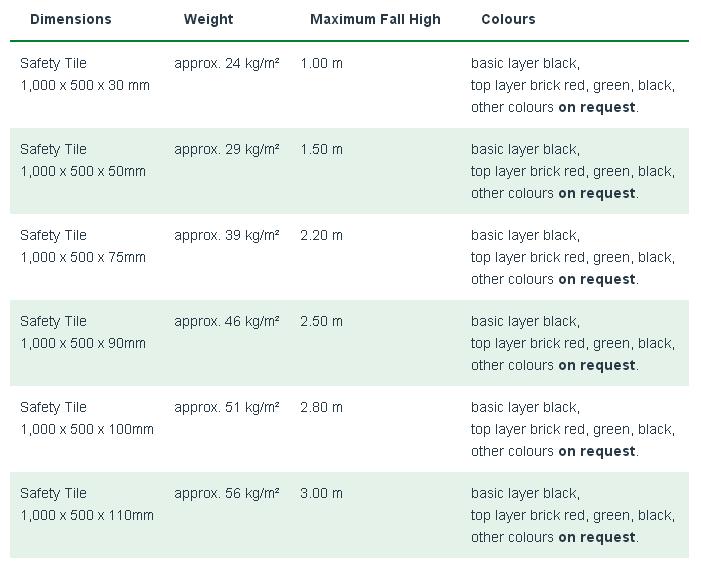
Task: Click 'on request' in the 30 mm tile row
Action: (596, 107)
